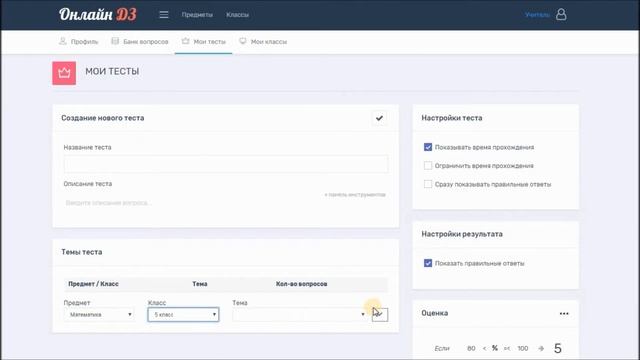Image resolution: width=640 pixels, height=360 pixels.
Task: Click the Настройки результата panel title
Action: coord(462,234)
